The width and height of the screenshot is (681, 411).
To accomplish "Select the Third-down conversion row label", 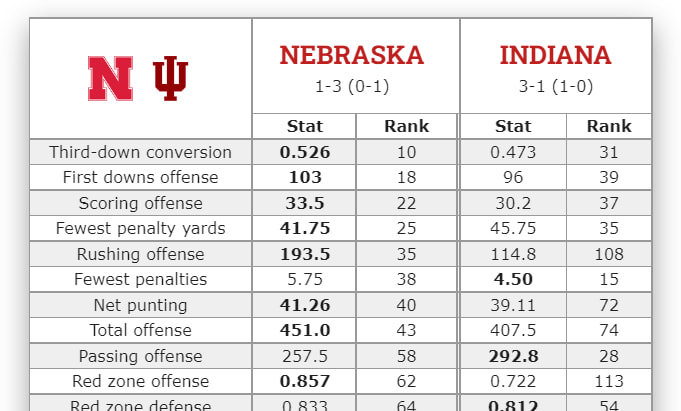I will coord(140,152).
